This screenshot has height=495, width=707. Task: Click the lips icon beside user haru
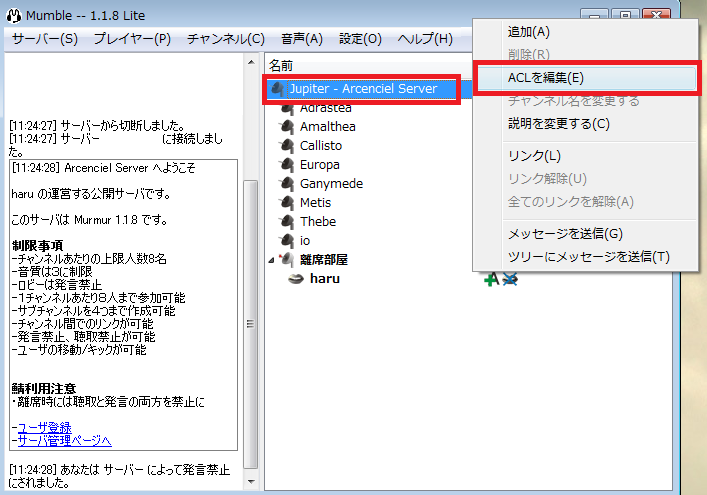[296, 279]
